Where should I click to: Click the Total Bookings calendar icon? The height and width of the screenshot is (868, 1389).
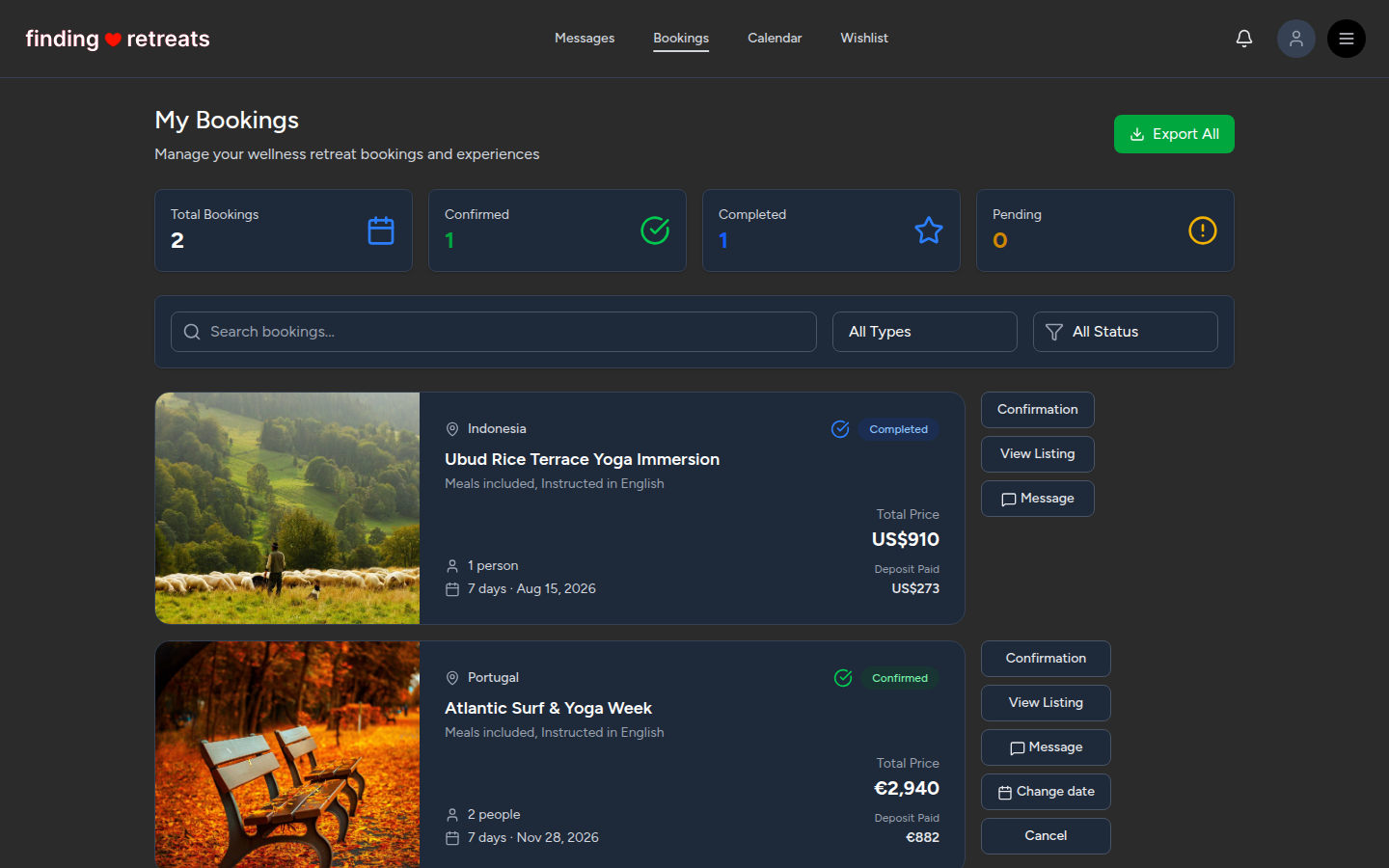pos(381,231)
